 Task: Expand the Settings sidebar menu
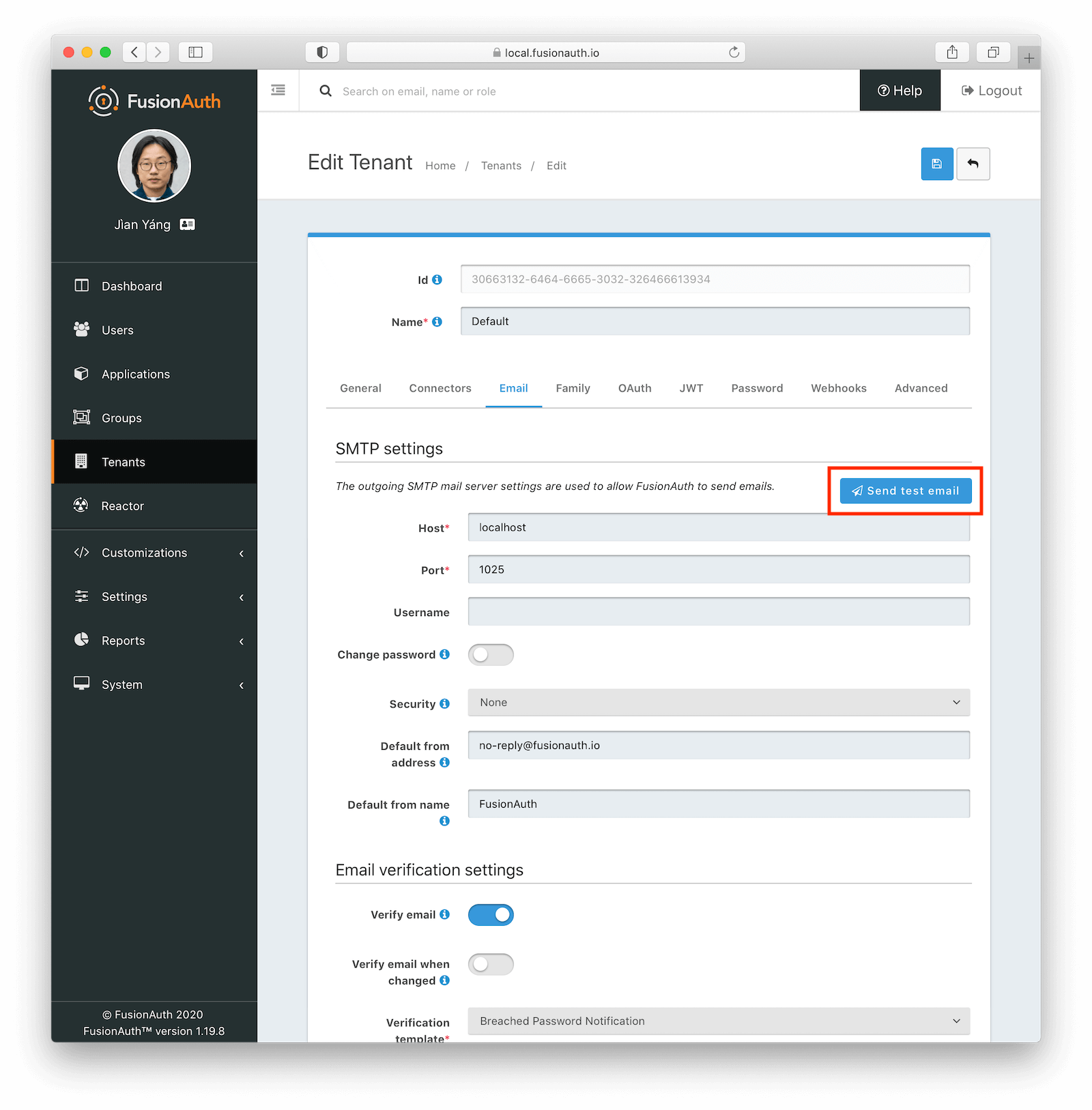tap(154, 597)
